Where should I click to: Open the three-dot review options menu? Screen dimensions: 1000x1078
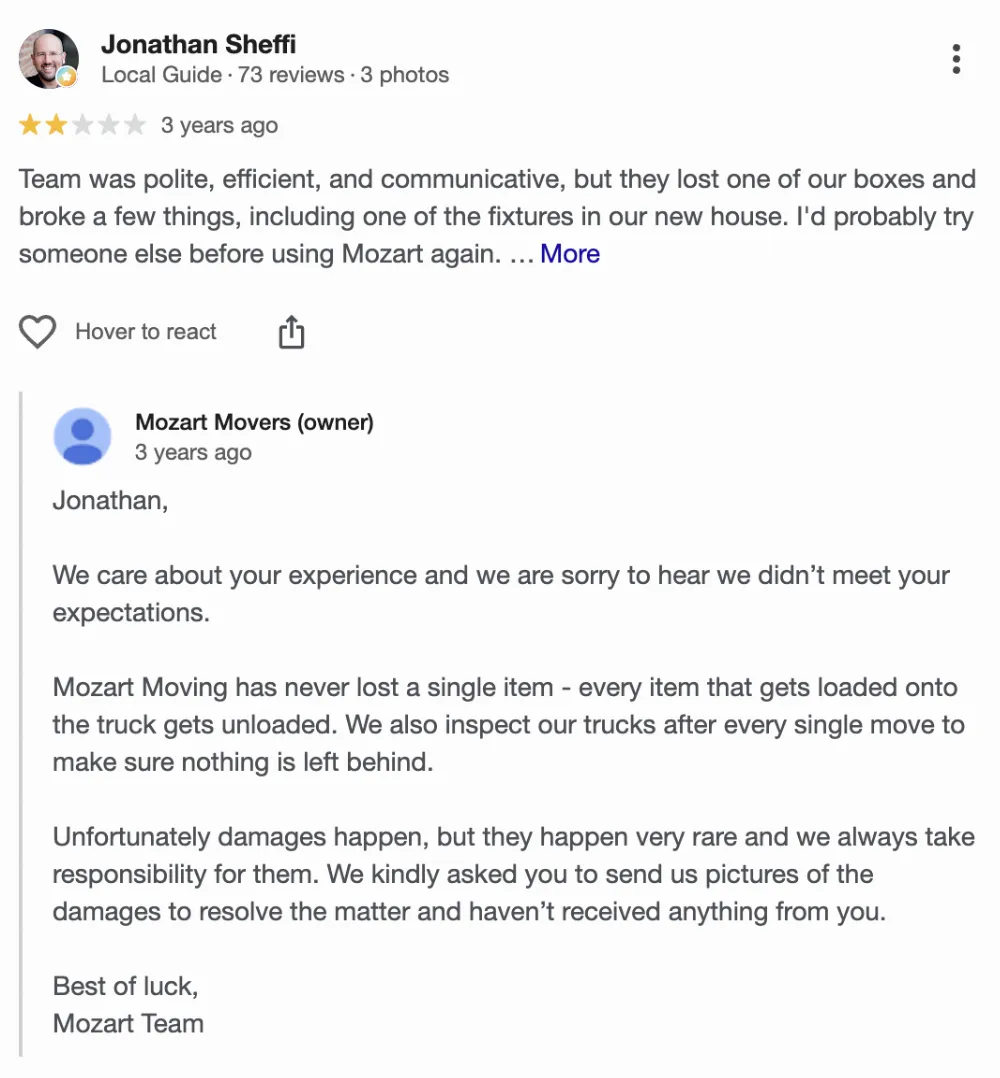pos(955,59)
